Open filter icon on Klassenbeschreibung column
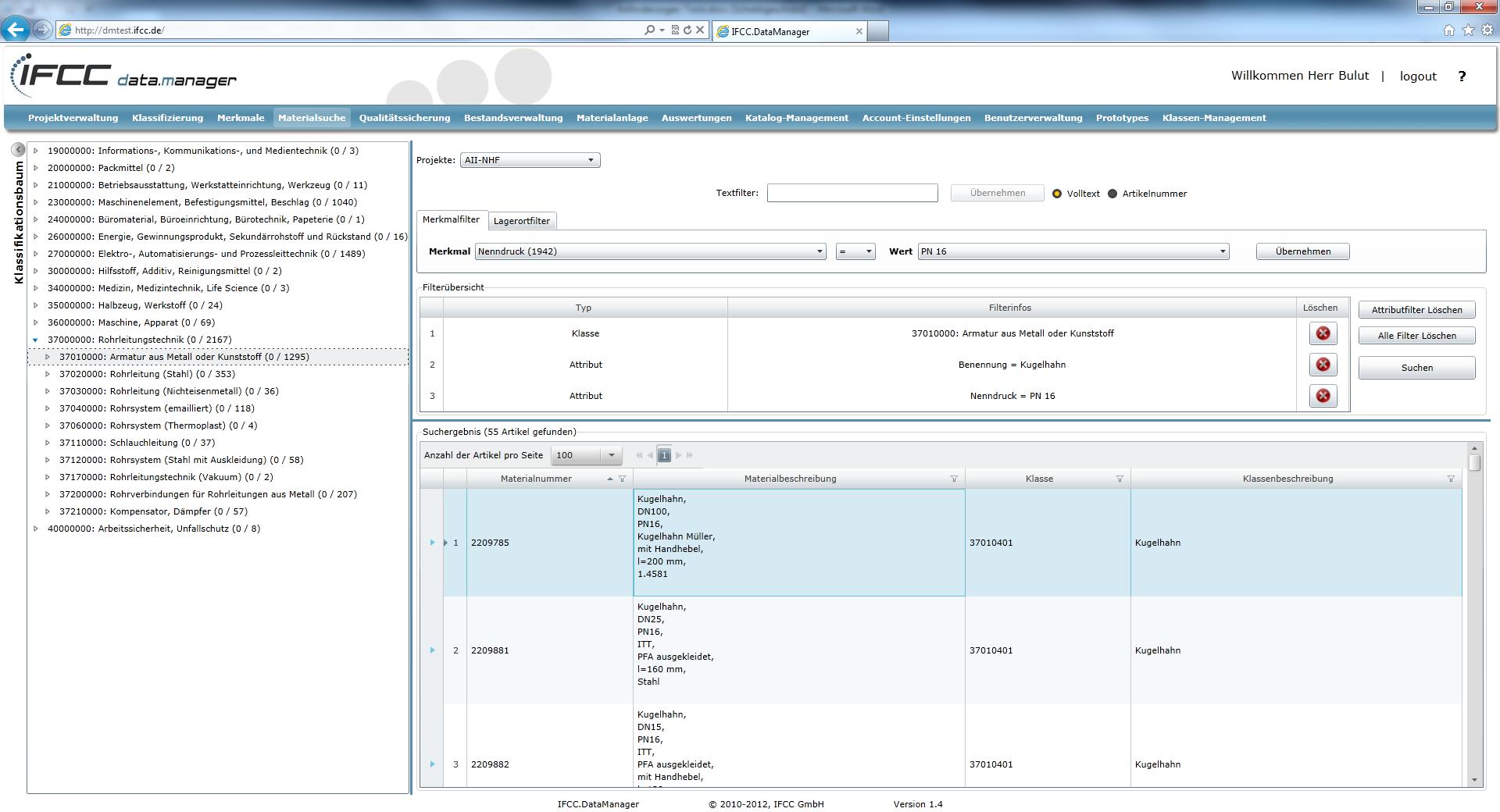1500x812 pixels. click(x=1451, y=479)
